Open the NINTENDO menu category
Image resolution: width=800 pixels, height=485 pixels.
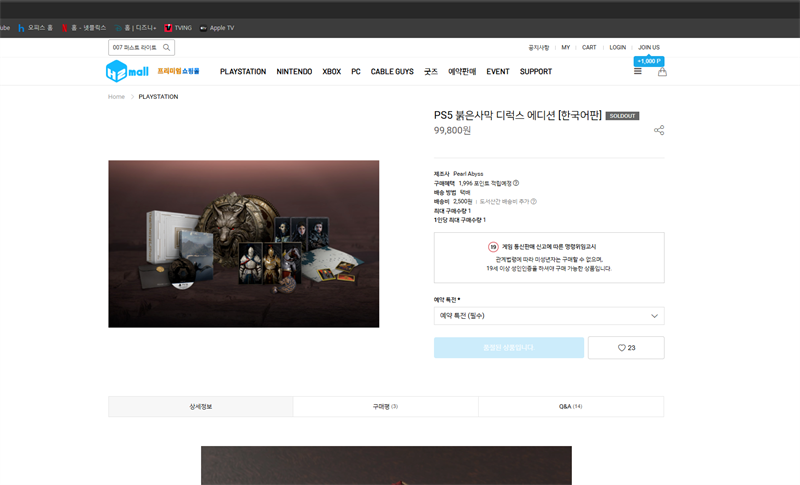294,72
